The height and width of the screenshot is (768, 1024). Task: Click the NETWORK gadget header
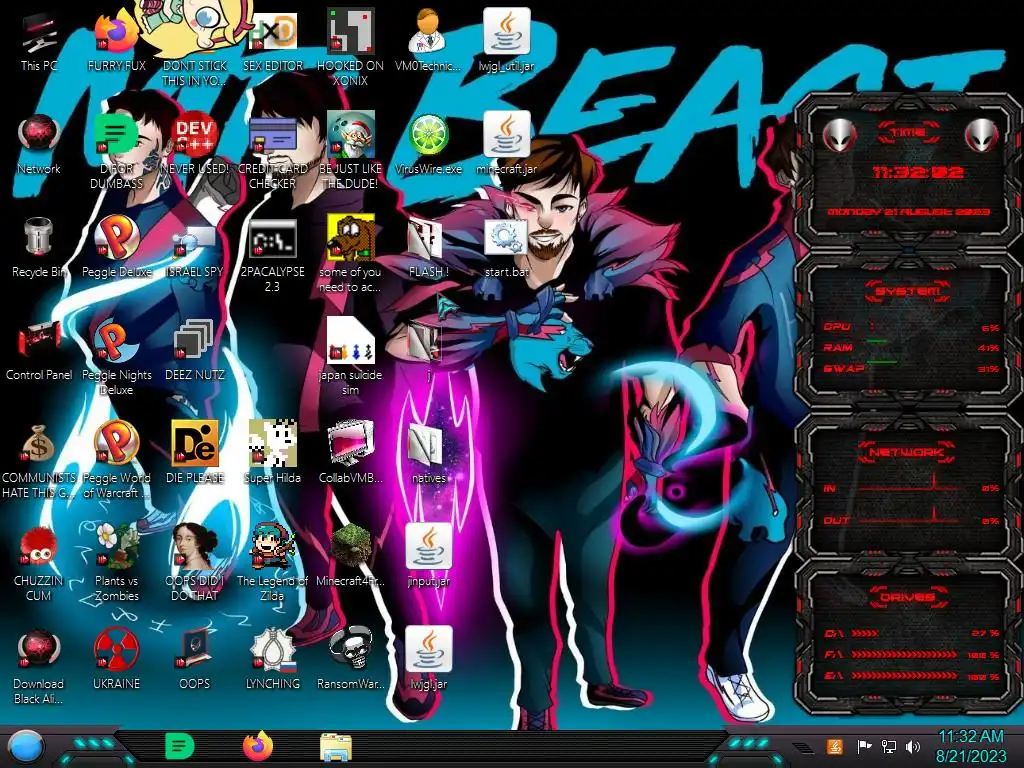pyautogui.click(x=908, y=451)
